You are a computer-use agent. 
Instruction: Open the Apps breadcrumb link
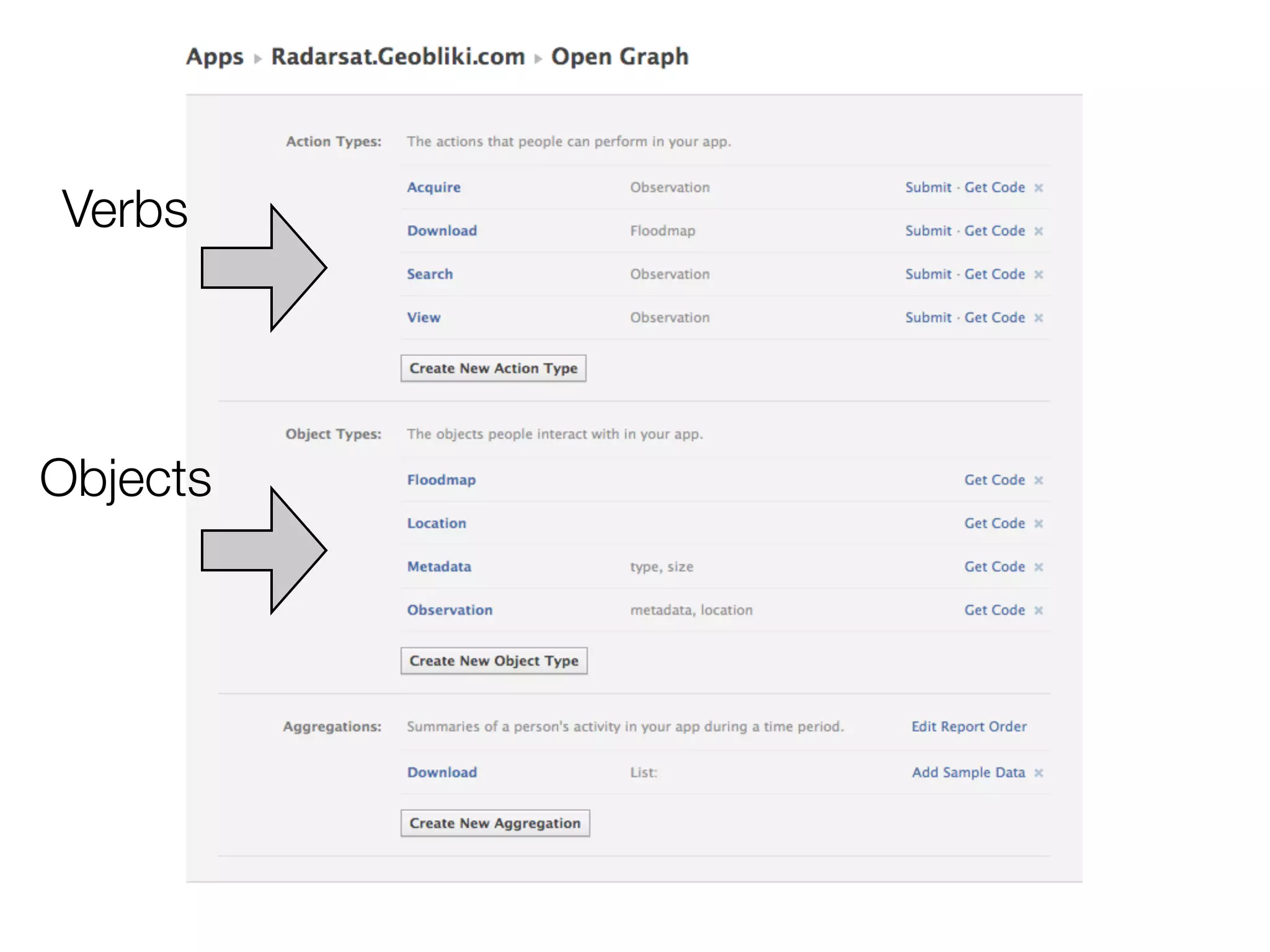pos(215,56)
